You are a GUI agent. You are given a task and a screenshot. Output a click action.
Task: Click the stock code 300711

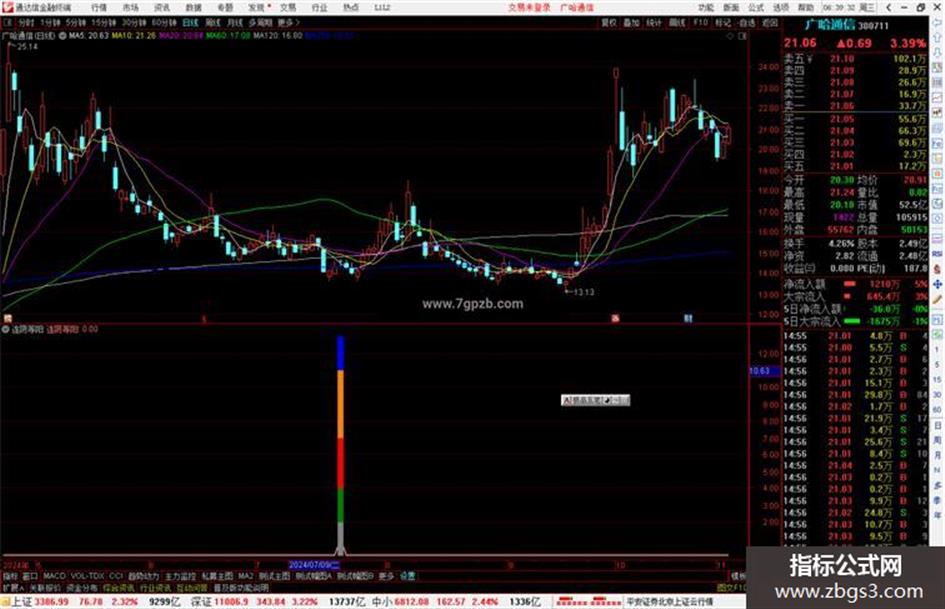(x=873, y=26)
